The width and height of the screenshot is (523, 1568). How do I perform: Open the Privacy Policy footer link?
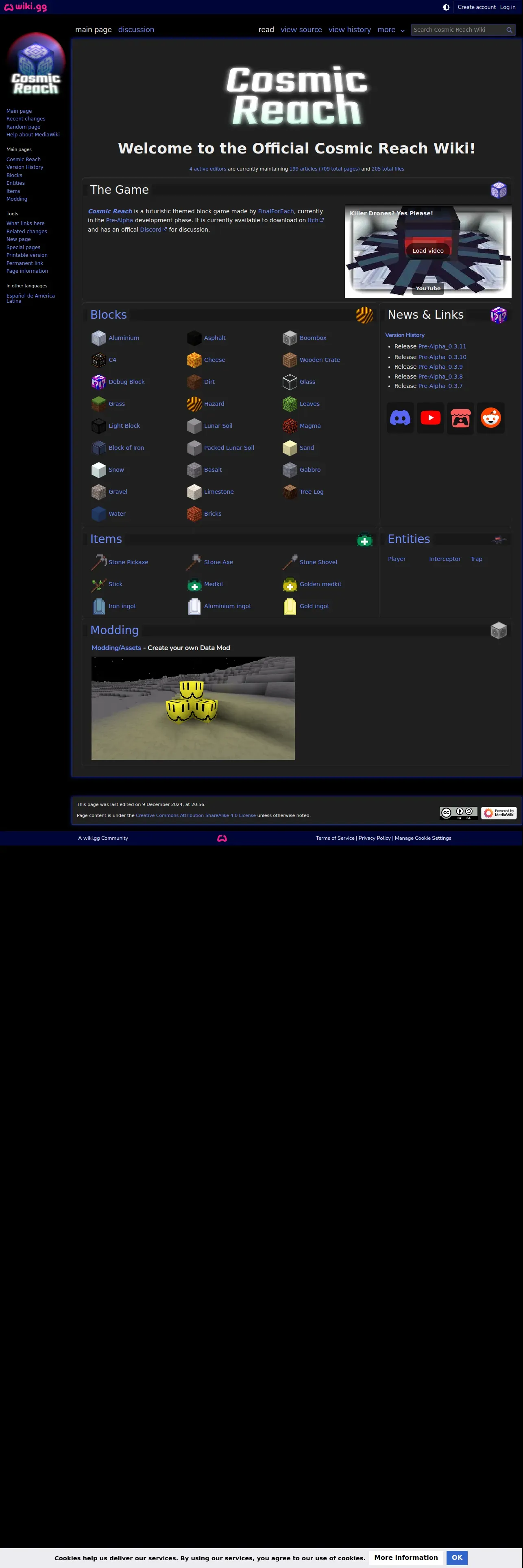(375, 838)
